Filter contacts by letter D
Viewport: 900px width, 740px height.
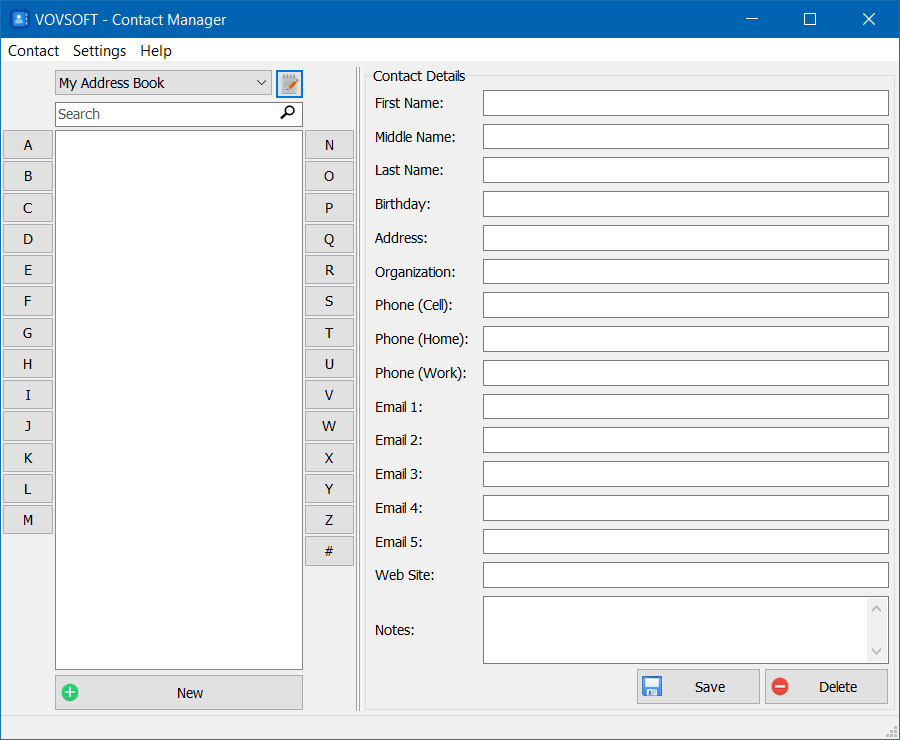click(28, 239)
